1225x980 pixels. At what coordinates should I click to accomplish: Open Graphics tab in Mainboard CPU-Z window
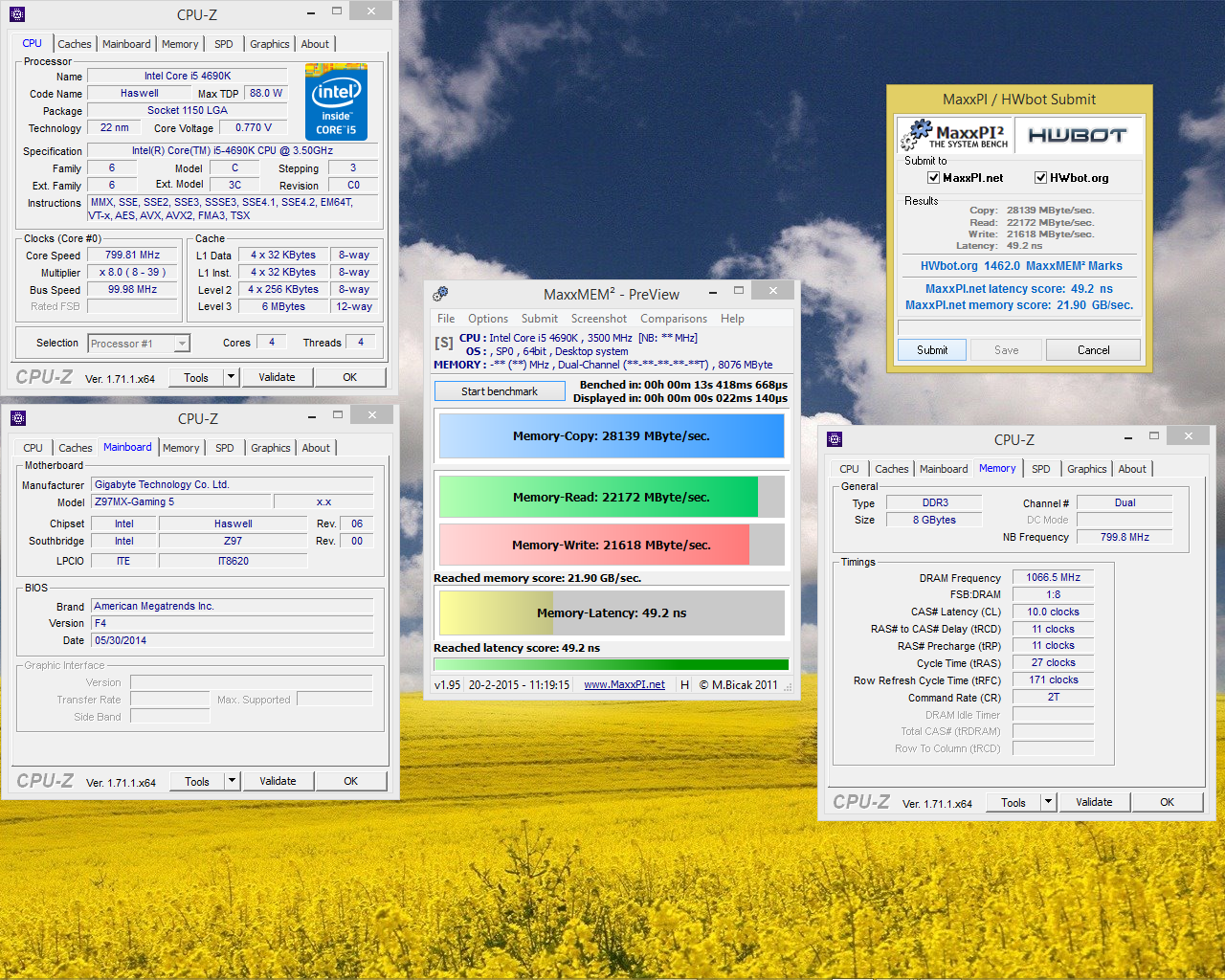pyautogui.click(x=271, y=448)
